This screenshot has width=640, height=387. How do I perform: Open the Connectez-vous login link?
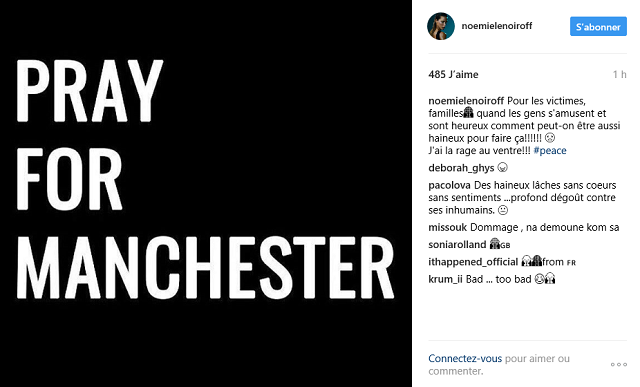pos(465,358)
